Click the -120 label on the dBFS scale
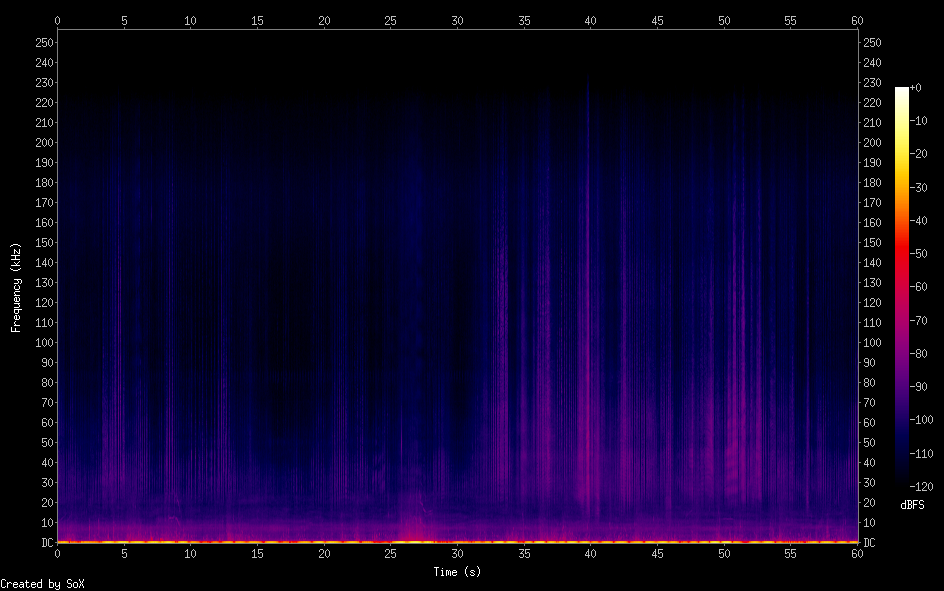The image size is (944, 591). click(x=924, y=487)
